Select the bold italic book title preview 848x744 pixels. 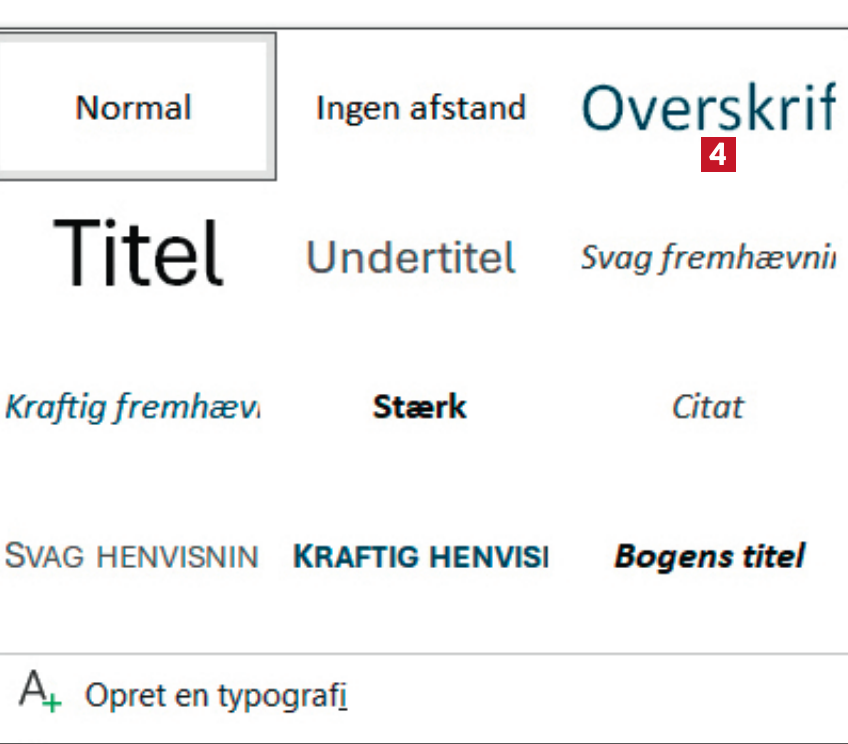point(709,556)
